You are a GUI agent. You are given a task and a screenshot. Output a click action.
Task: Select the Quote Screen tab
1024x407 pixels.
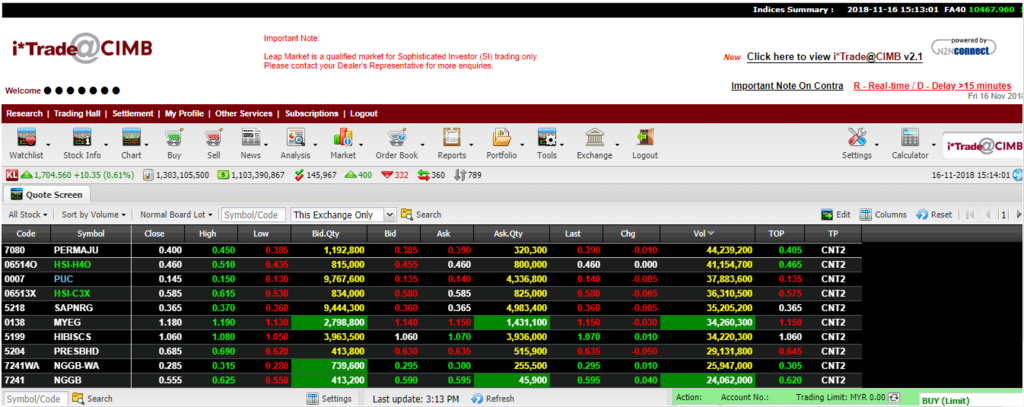pyautogui.click(x=47, y=195)
